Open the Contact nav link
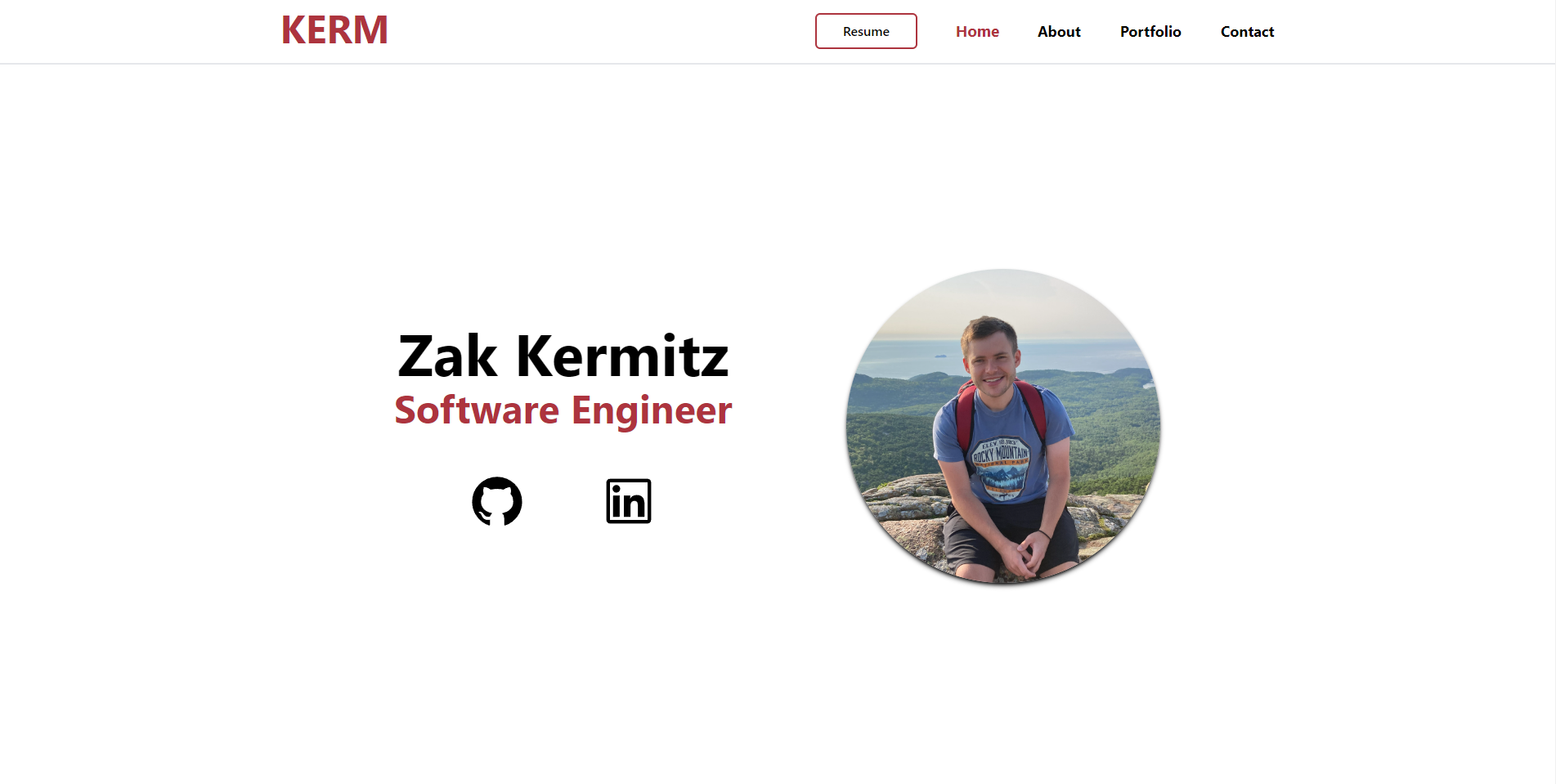The image size is (1556, 784). [1247, 31]
